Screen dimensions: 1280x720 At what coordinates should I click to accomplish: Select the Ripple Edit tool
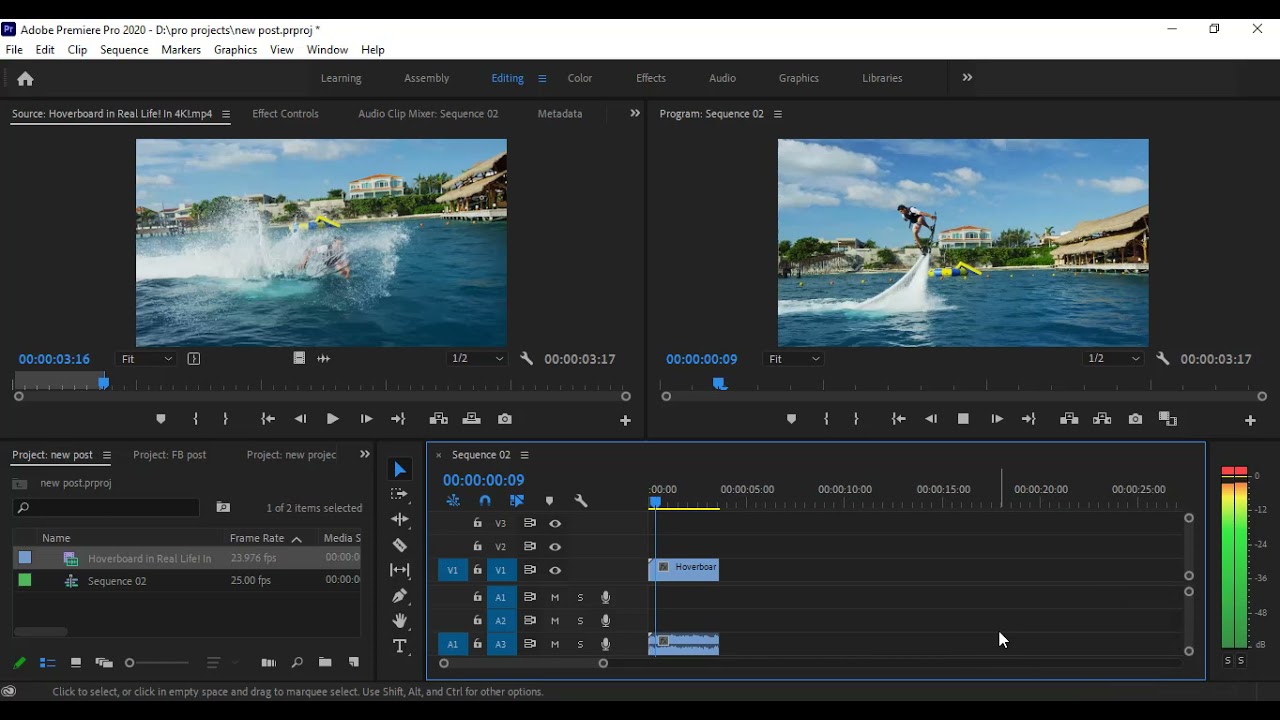(x=400, y=520)
